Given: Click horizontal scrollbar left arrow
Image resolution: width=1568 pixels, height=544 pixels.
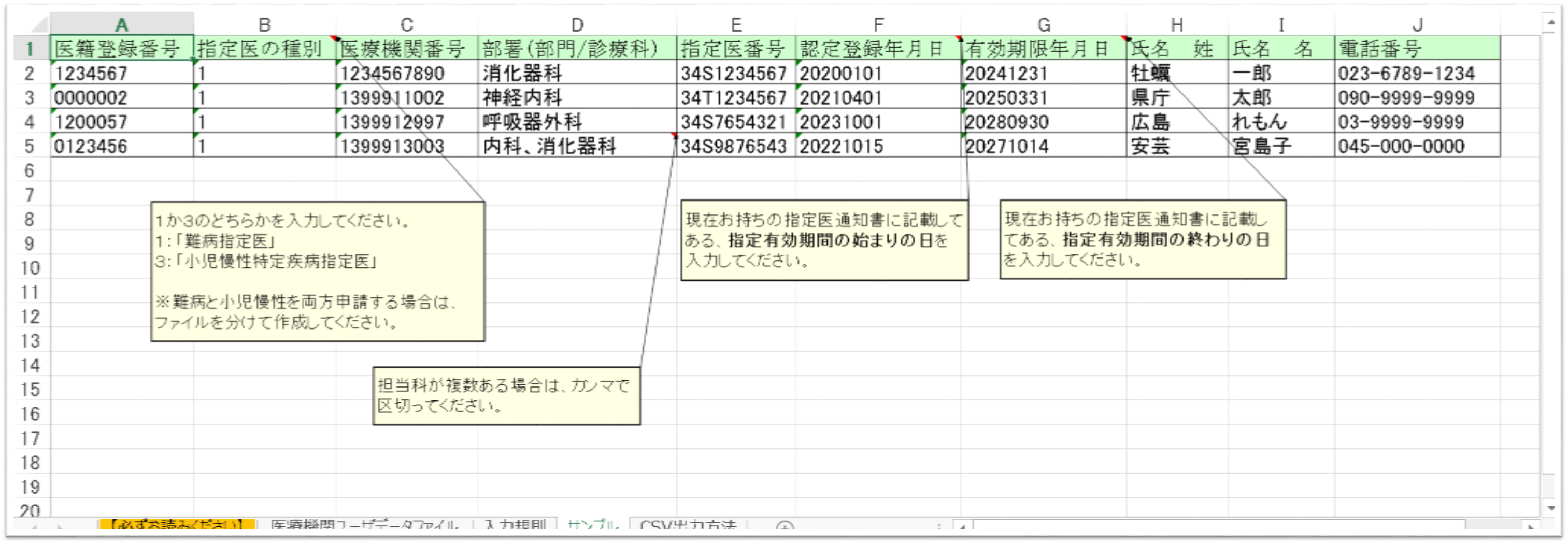Looking at the screenshot, I should pos(962,526).
